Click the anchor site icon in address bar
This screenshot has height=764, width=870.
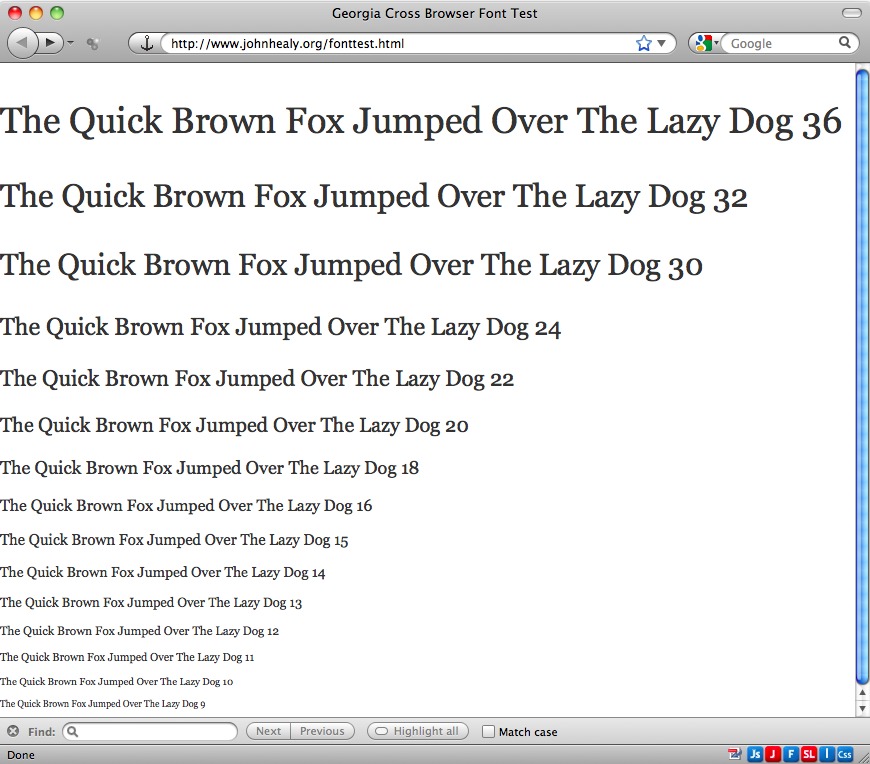pos(146,44)
